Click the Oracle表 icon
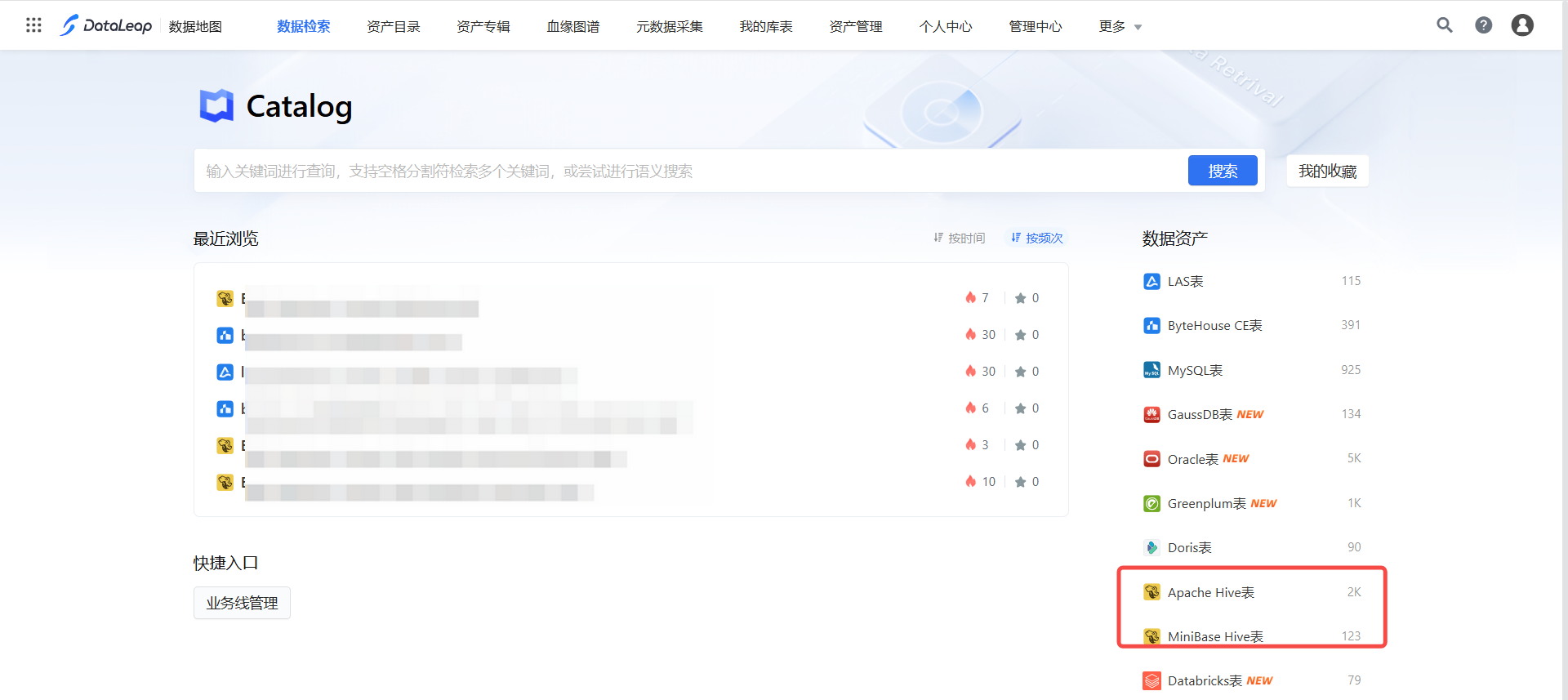This screenshot has width=1568, height=700. [x=1151, y=459]
